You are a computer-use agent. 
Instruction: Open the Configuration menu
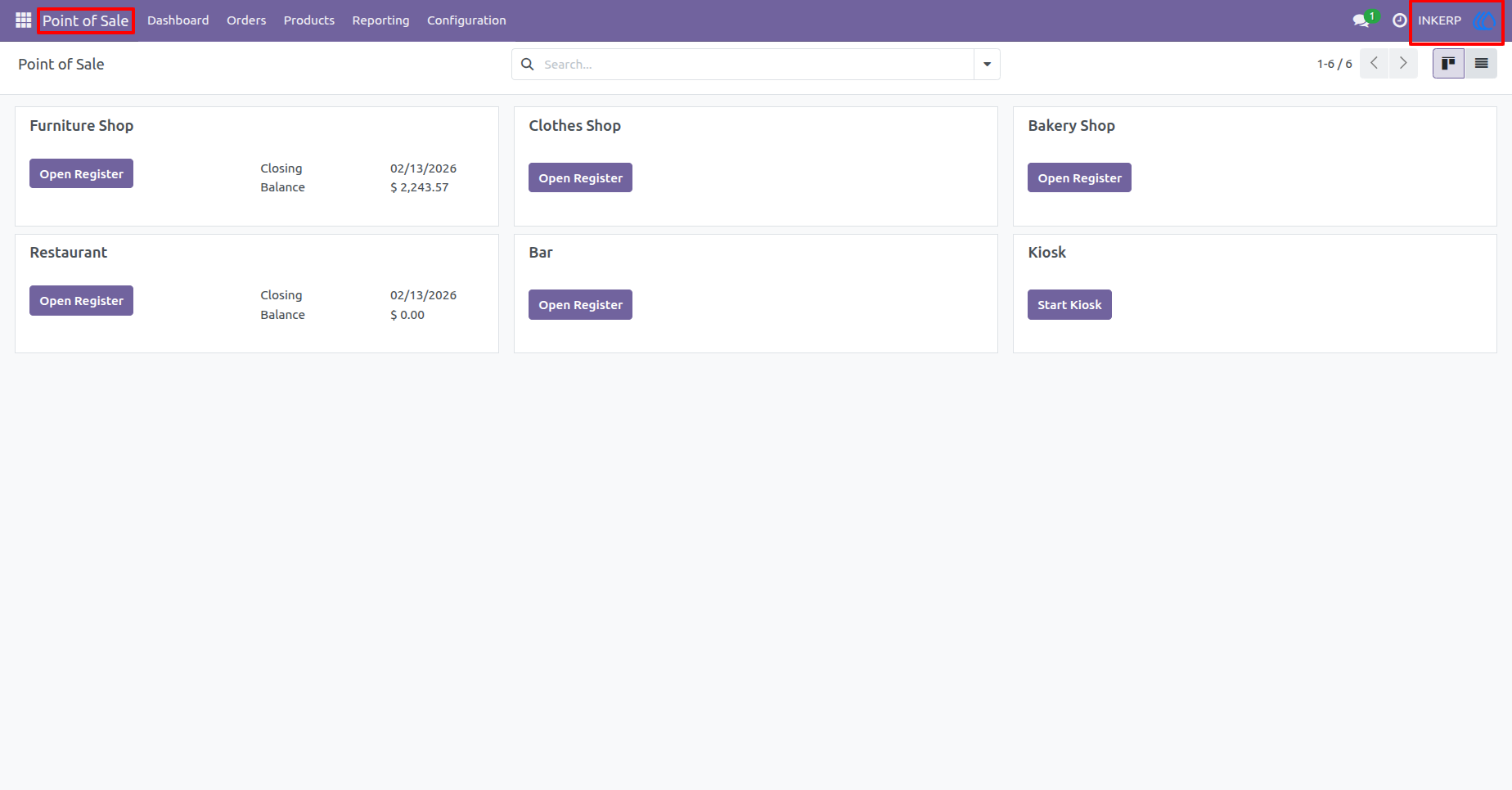[466, 20]
